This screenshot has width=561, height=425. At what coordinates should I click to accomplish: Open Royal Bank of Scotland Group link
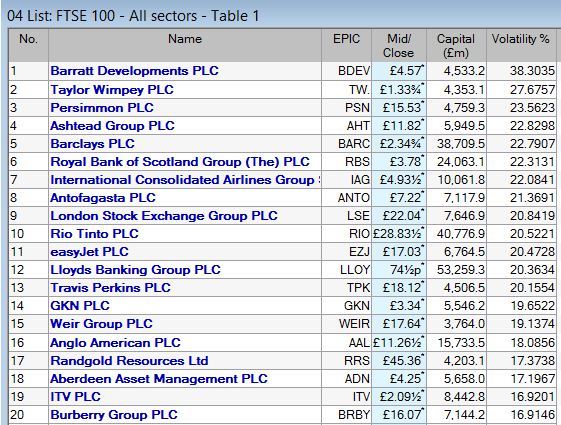[x=180, y=162]
